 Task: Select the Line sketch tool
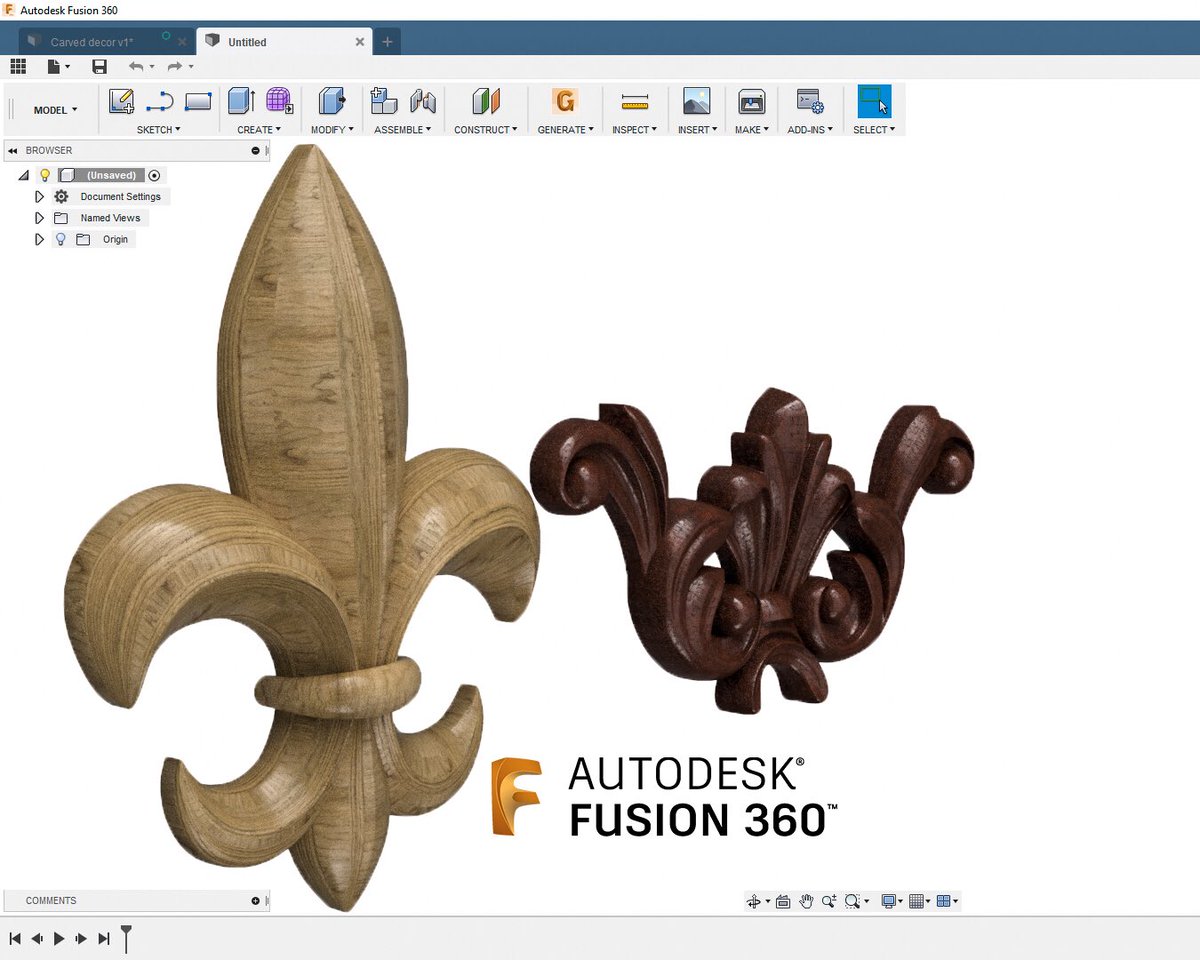click(160, 101)
